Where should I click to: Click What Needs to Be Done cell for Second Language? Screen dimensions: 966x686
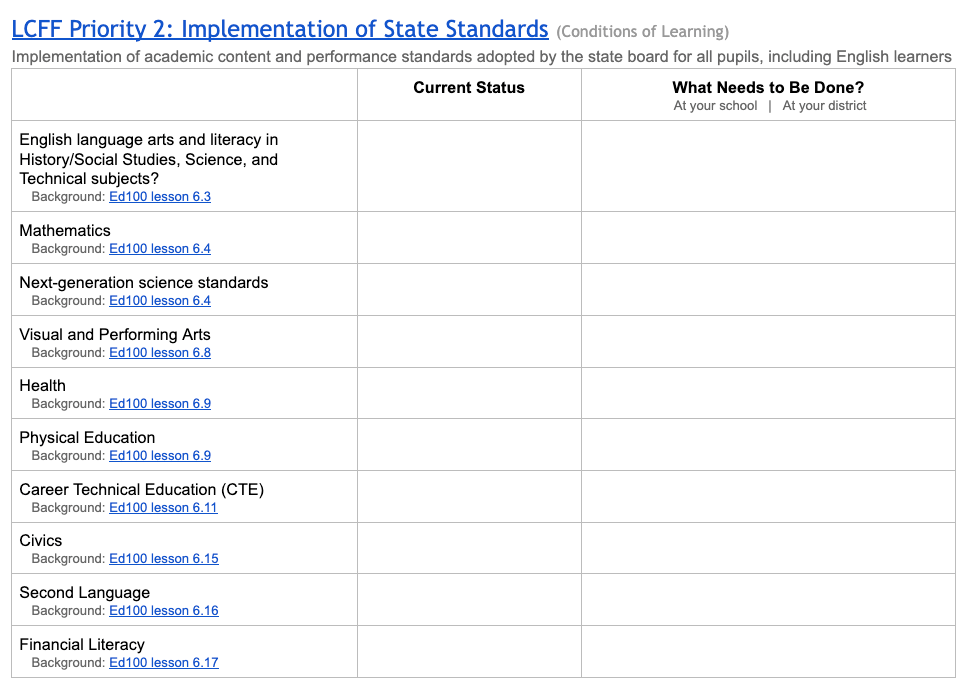pos(768,600)
